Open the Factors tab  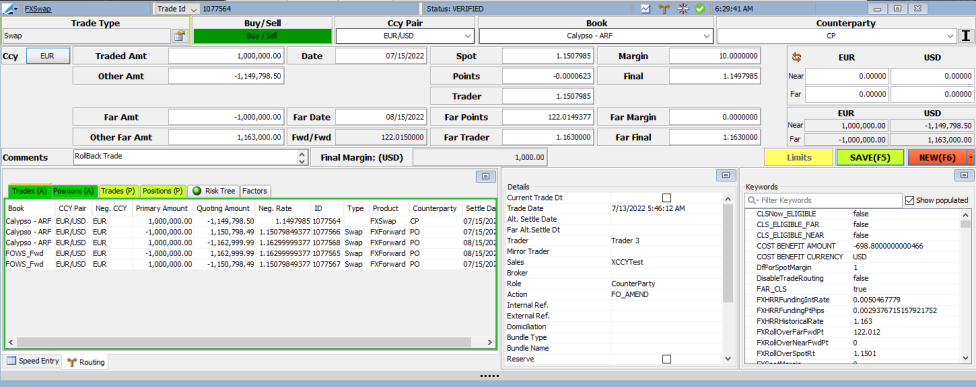click(x=255, y=190)
